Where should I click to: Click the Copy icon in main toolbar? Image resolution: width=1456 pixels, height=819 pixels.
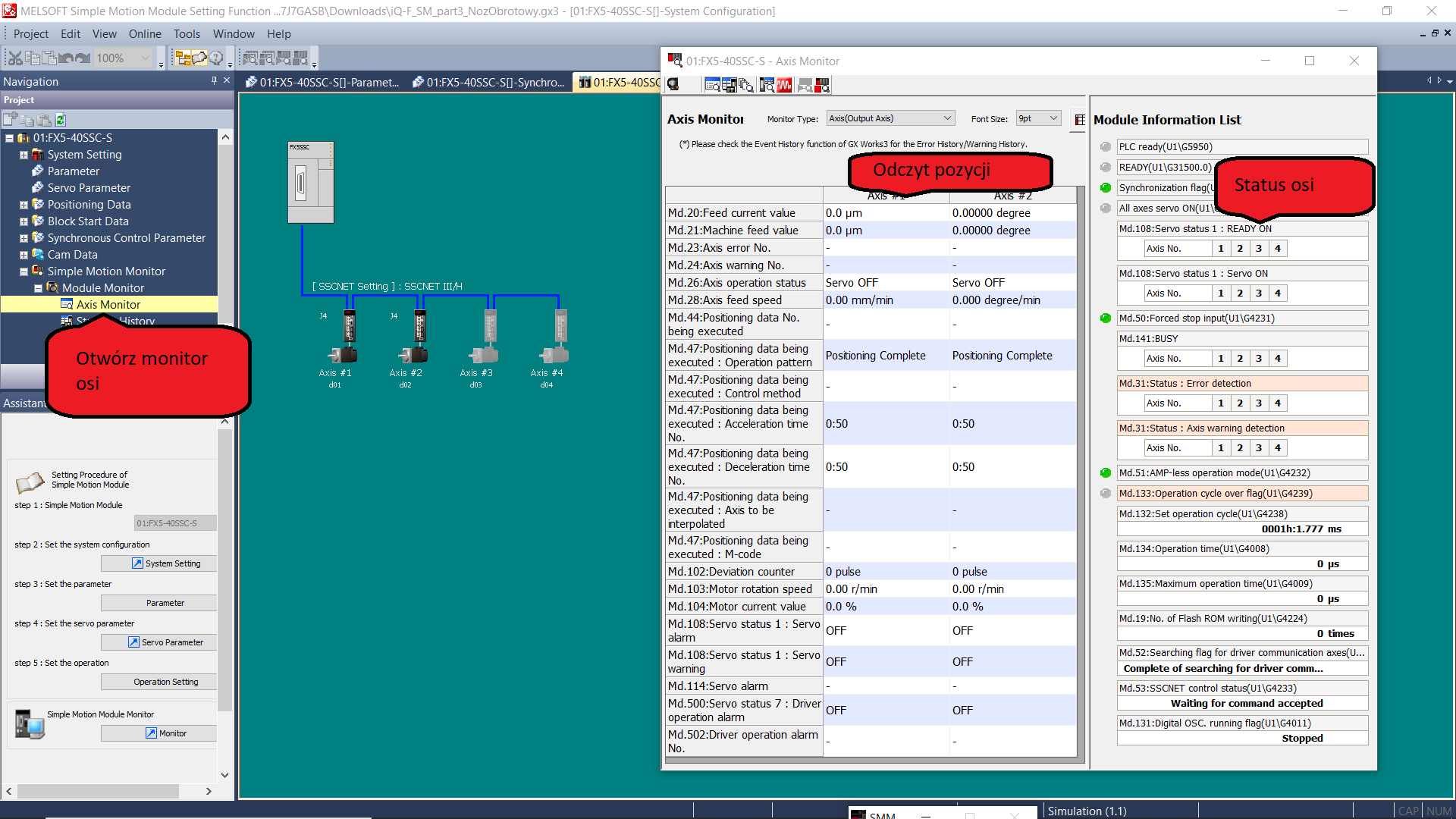click(x=32, y=58)
